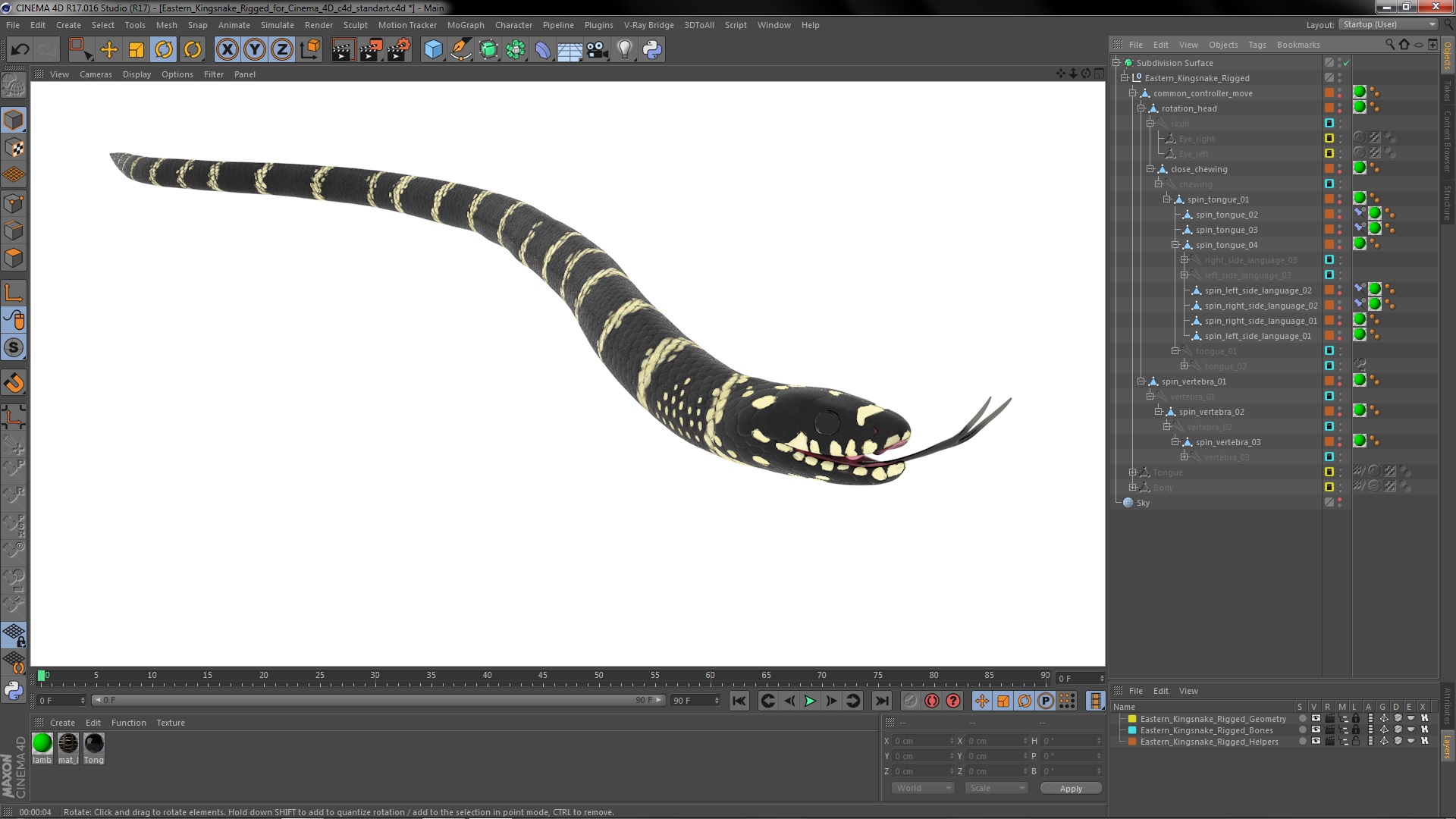Open the spline pen tool icon
This screenshot has height=819, width=1456.
[460, 50]
